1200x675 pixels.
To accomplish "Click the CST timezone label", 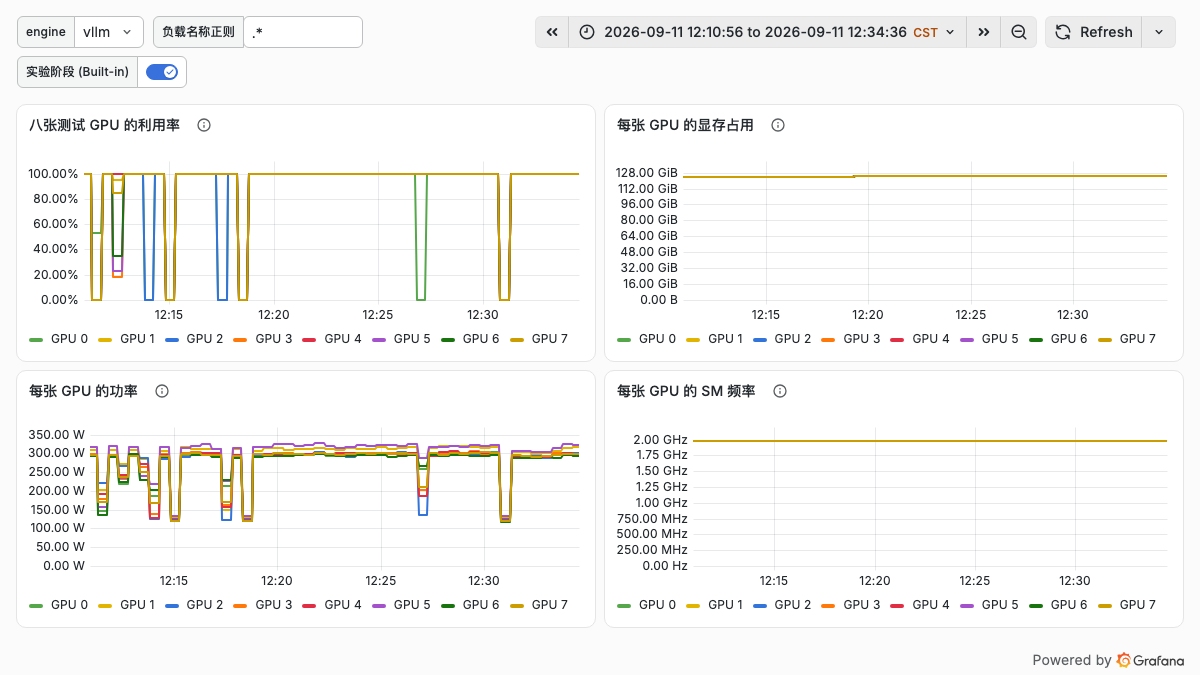I will pyautogui.click(x=926, y=32).
